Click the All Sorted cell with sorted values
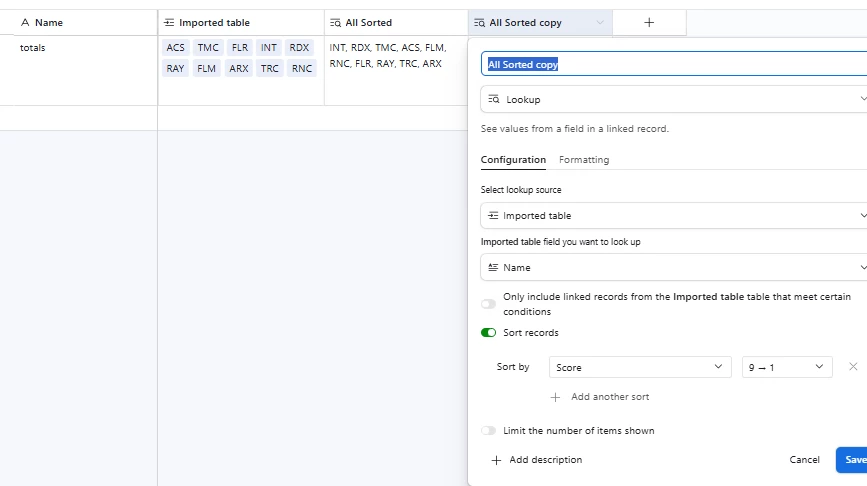This screenshot has height=486, width=867. click(396, 70)
